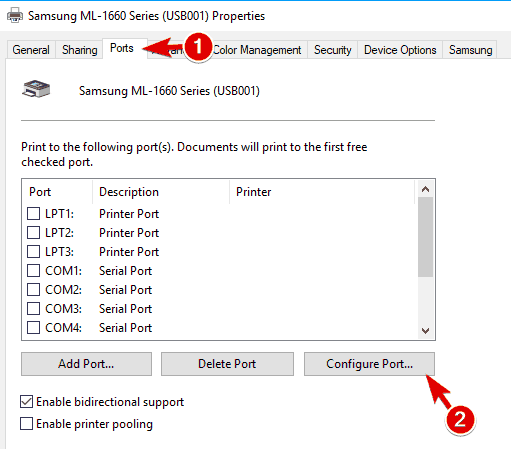
Task: Check the COM4 serial port checkbox
Action: tap(33, 328)
